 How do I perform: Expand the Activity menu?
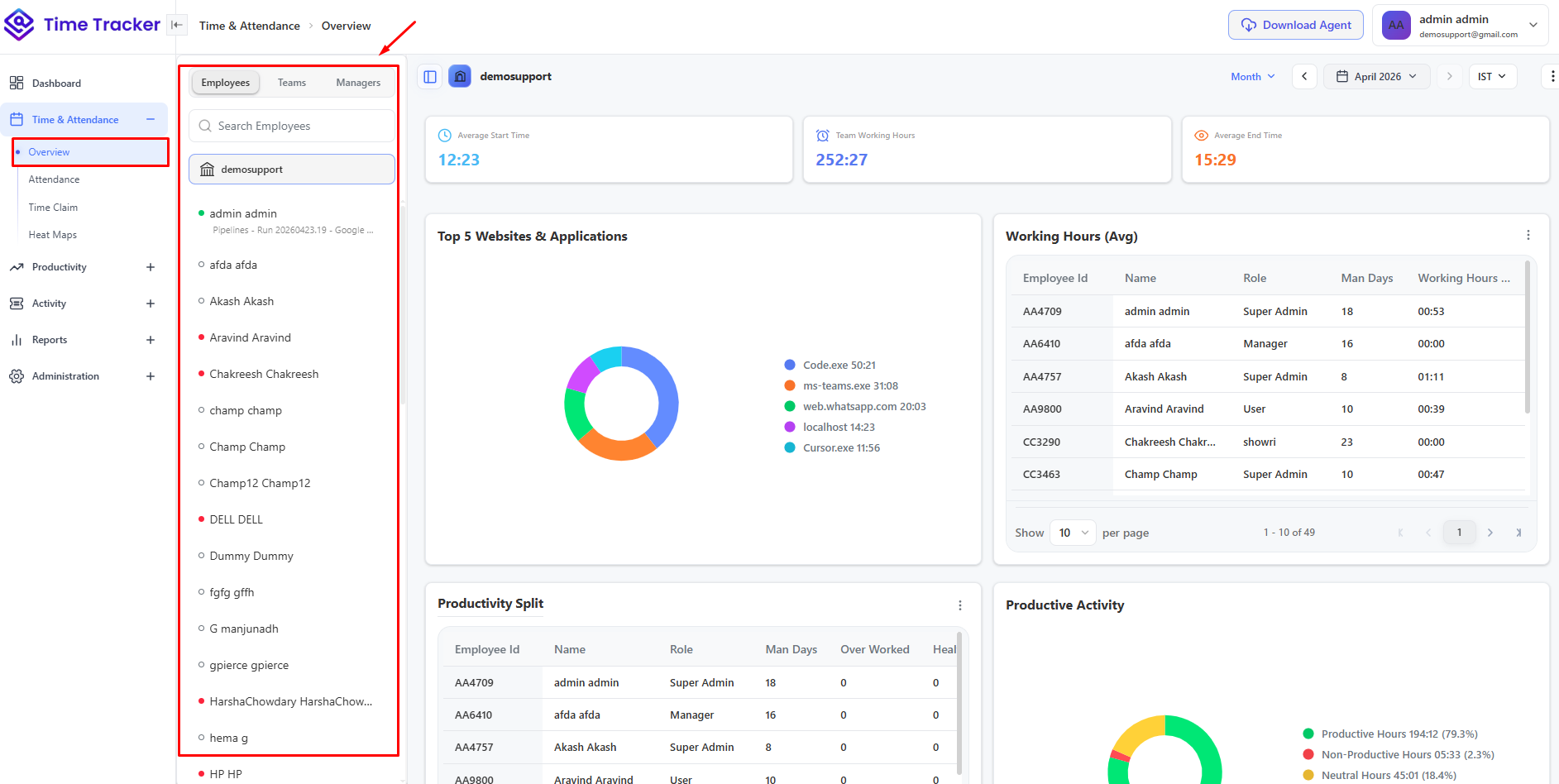pos(151,304)
